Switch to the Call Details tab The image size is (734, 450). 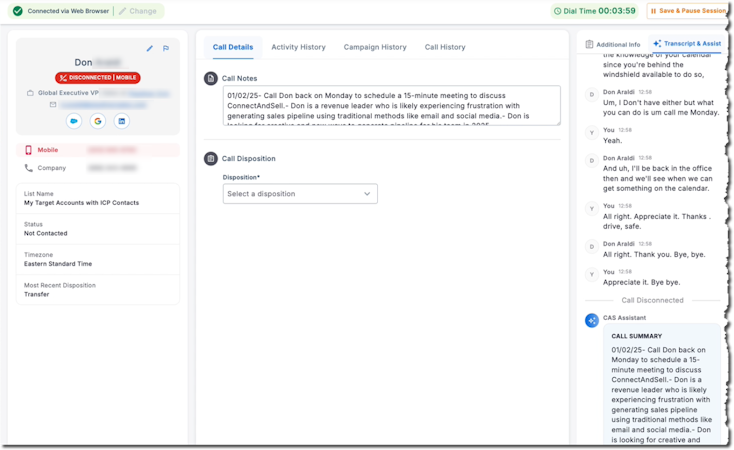pyautogui.click(x=233, y=47)
